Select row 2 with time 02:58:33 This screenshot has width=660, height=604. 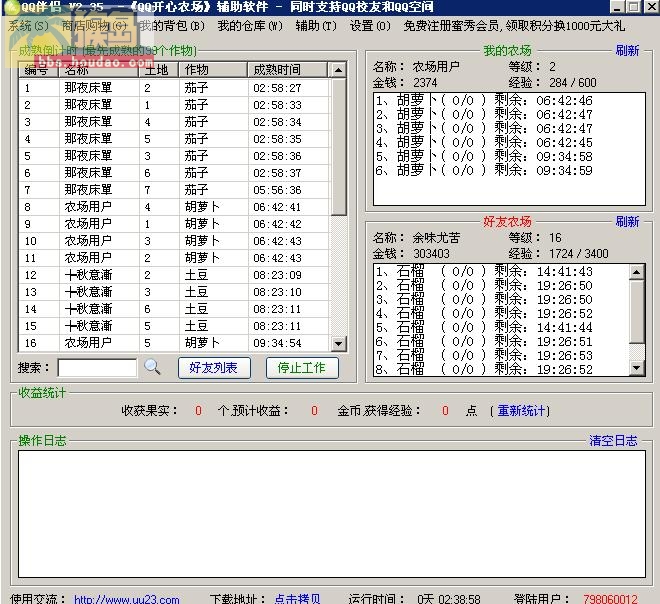174,105
